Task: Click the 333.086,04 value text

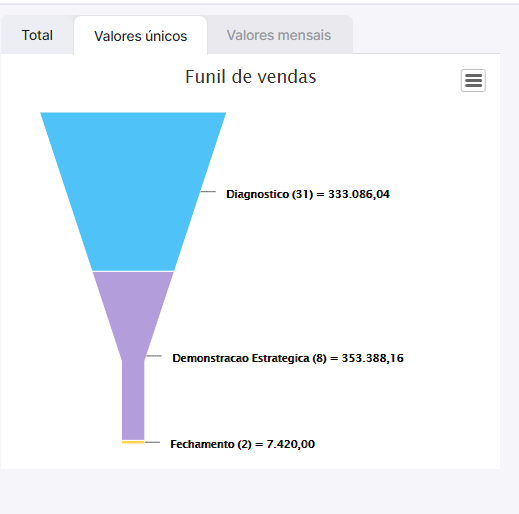Action: 359,194
